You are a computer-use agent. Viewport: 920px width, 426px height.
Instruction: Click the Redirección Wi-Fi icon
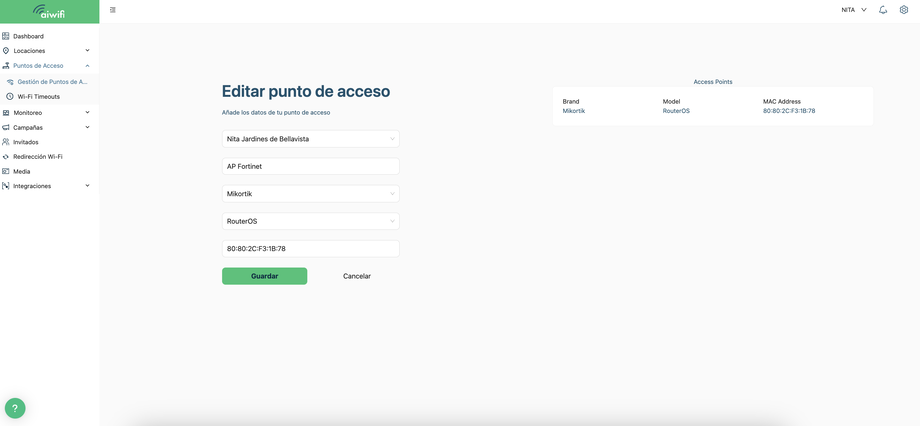tap(6, 157)
